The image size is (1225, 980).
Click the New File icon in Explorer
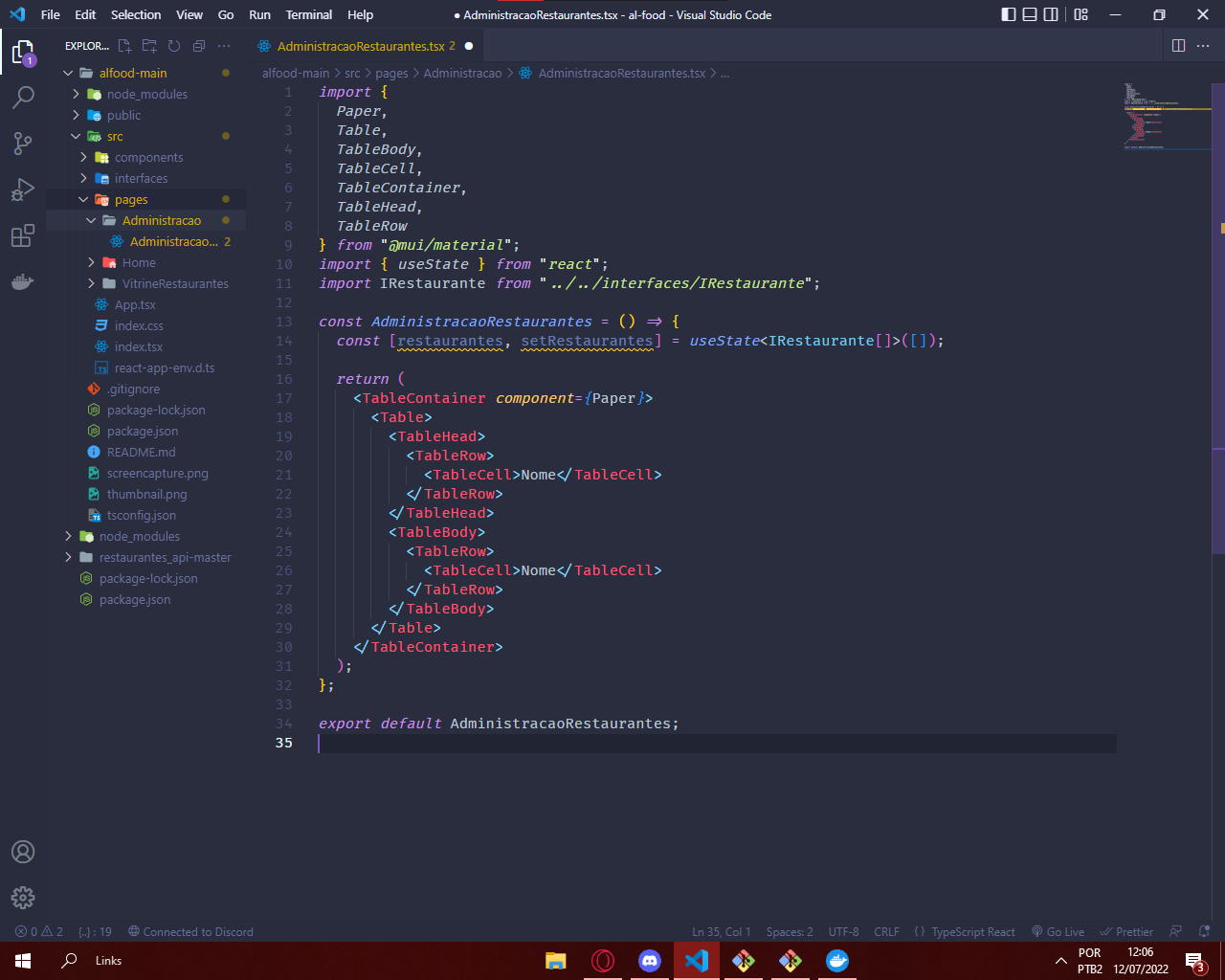click(124, 46)
